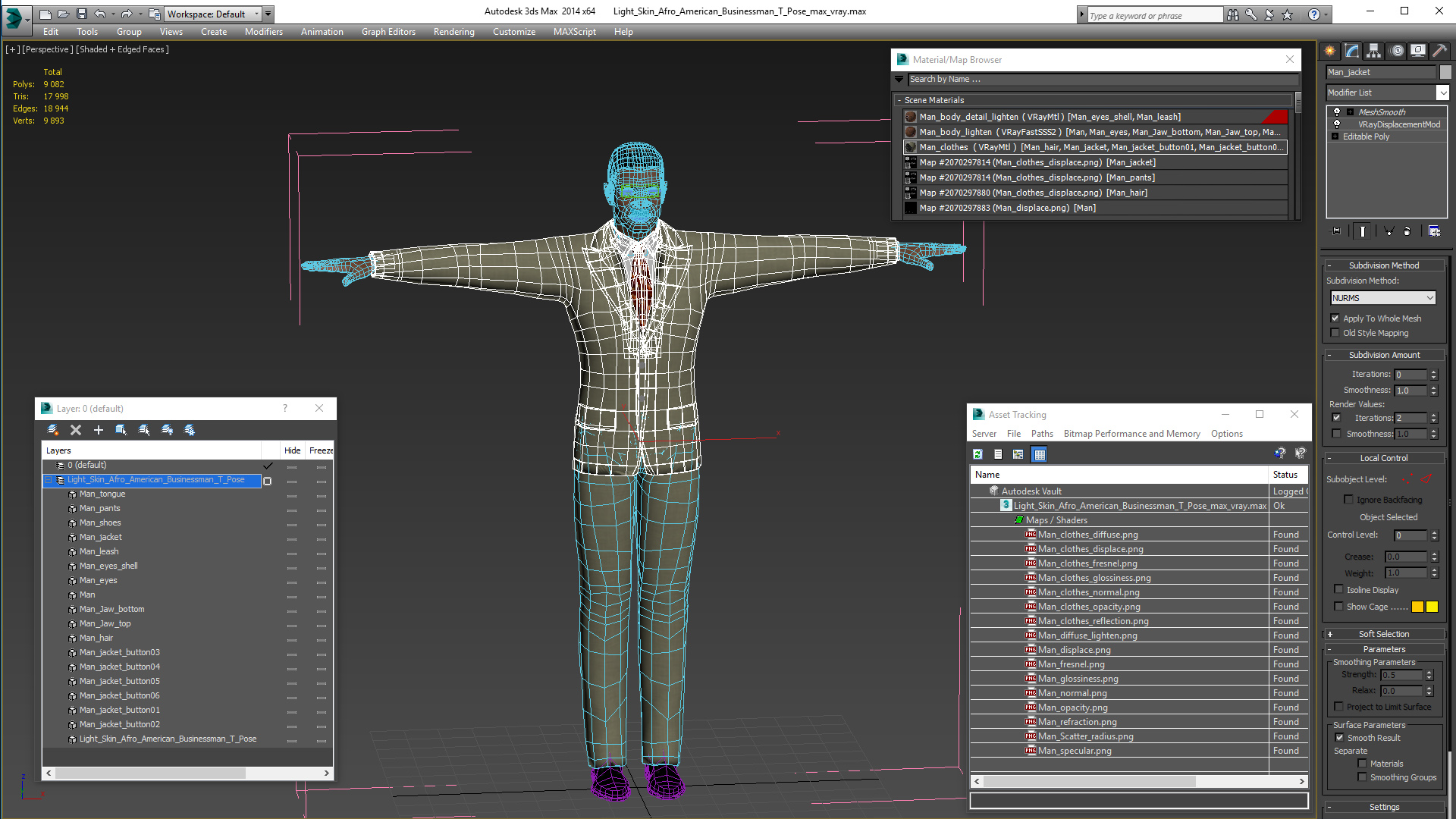
Task: Open the Modifiers menu in menu bar
Action: click(x=263, y=31)
